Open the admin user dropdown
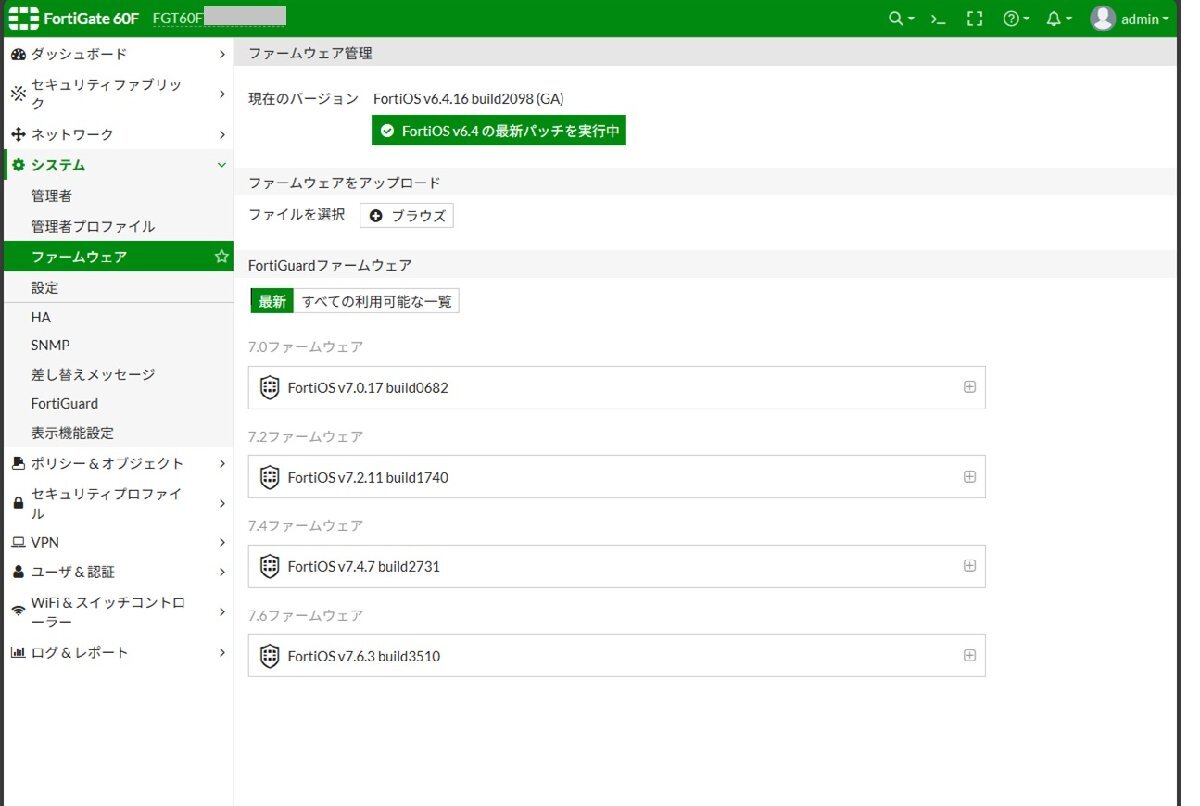1200x806 pixels. [x=1130, y=19]
